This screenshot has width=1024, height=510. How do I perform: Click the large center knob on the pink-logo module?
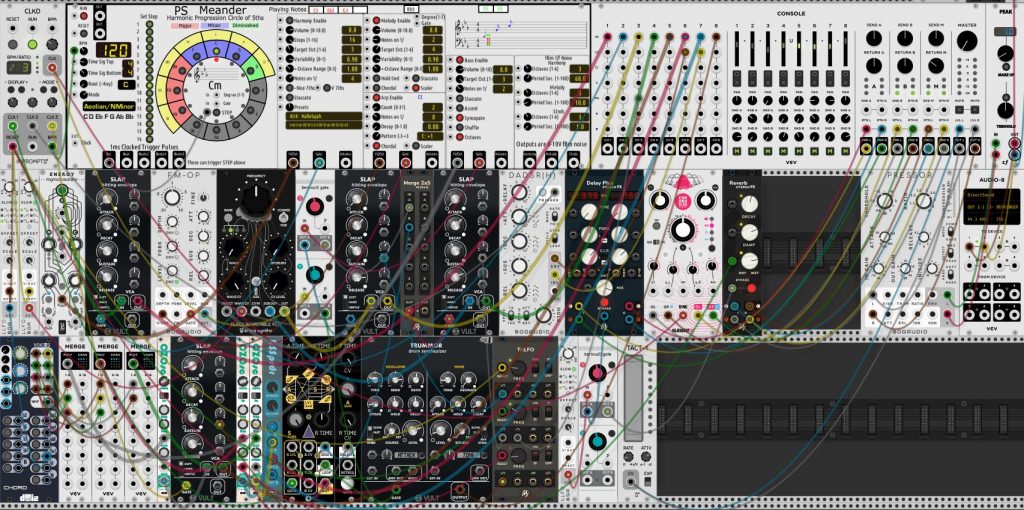click(x=682, y=229)
